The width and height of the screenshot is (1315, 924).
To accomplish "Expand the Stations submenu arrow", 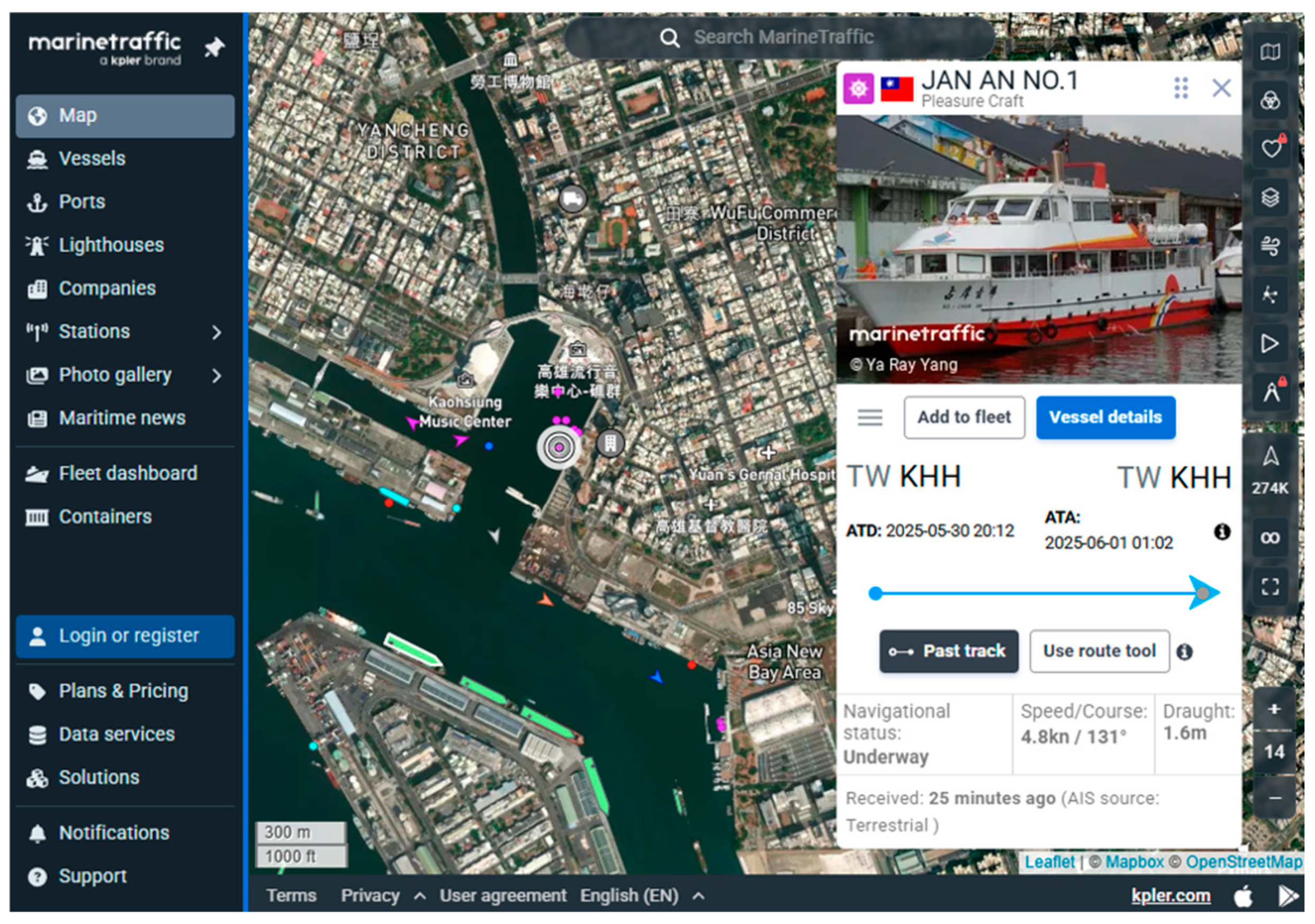I will tap(217, 332).
